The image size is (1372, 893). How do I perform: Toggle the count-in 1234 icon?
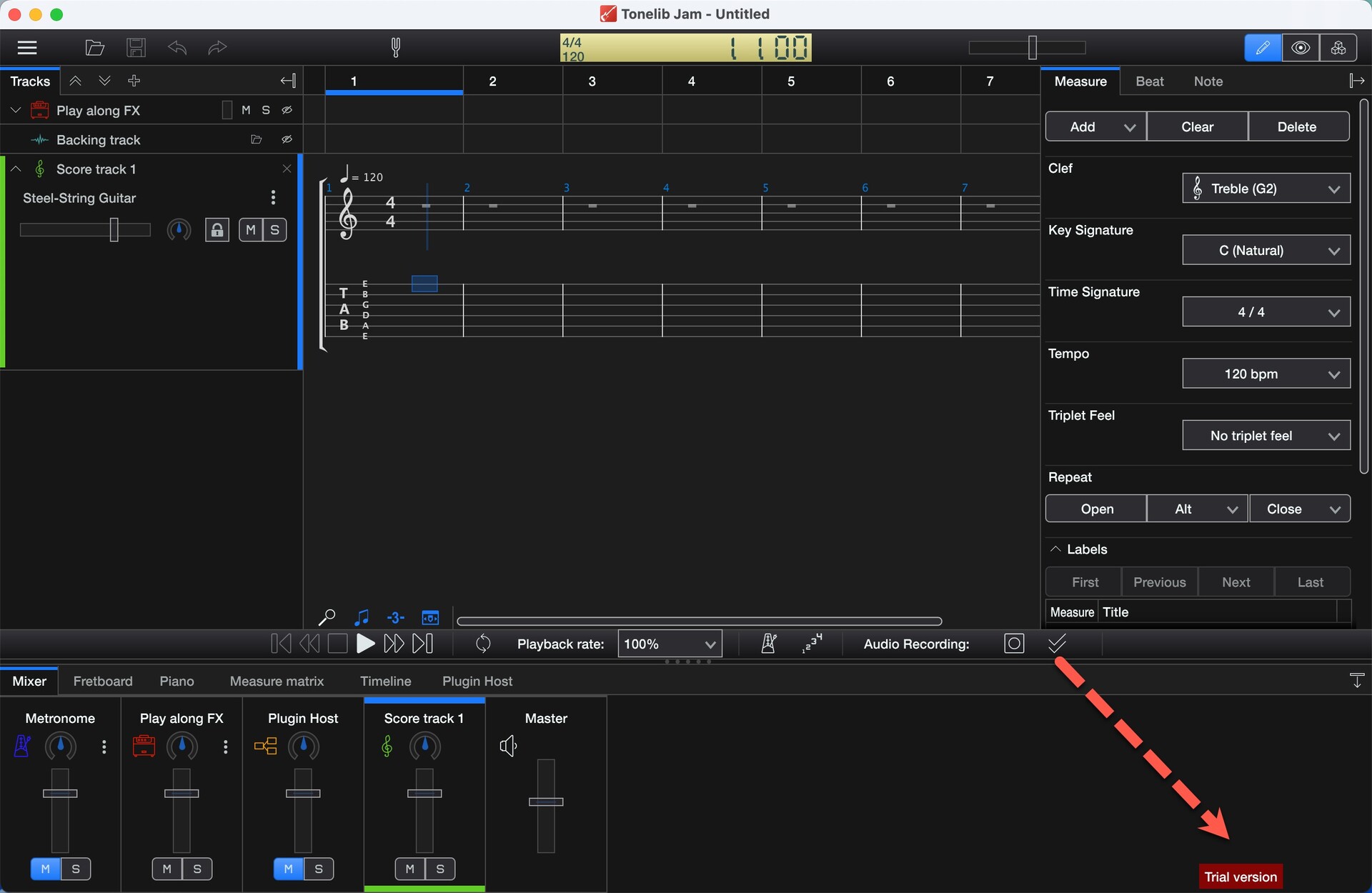[812, 644]
